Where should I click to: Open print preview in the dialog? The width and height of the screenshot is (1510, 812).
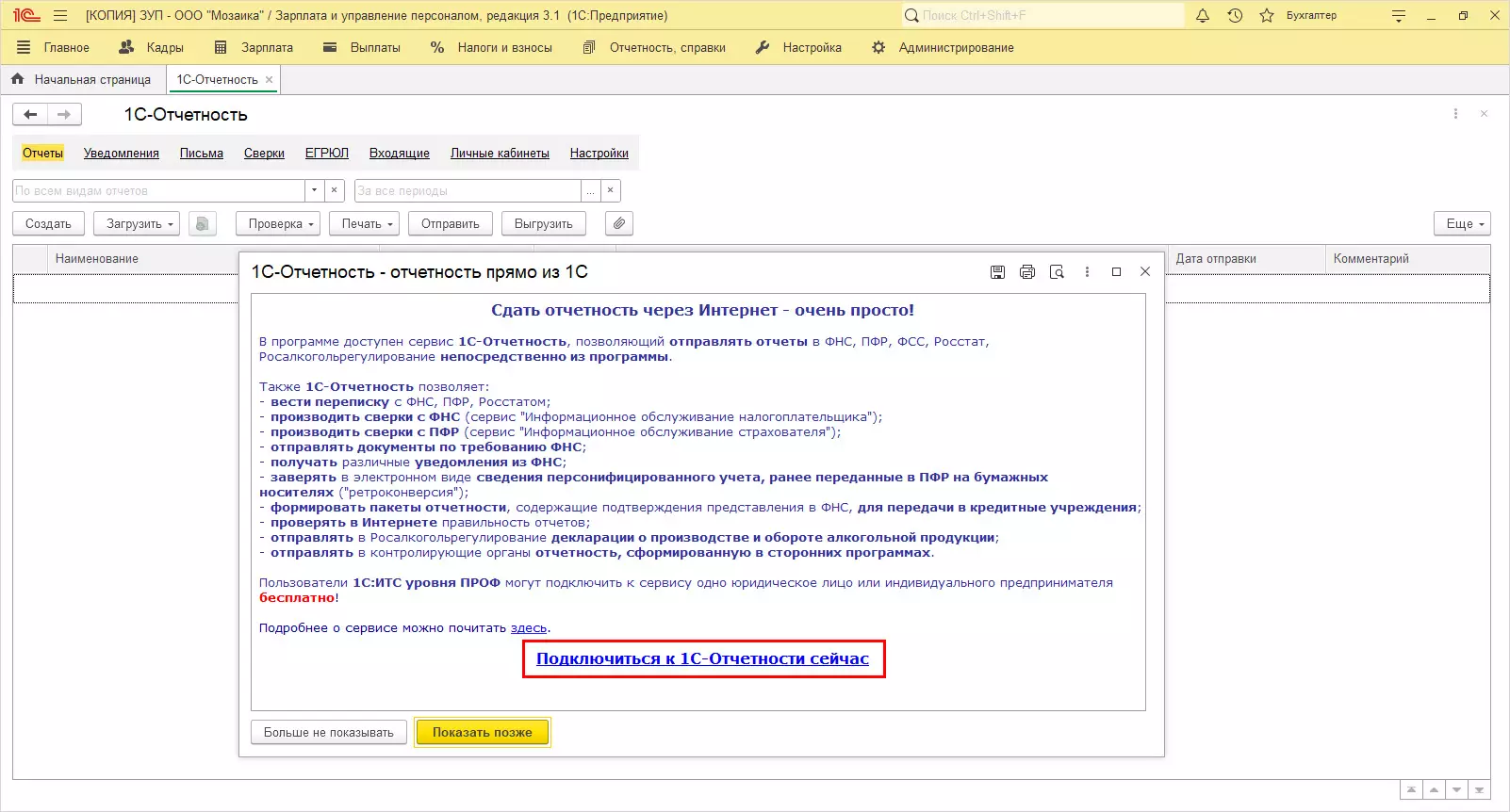click(1057, 272)
